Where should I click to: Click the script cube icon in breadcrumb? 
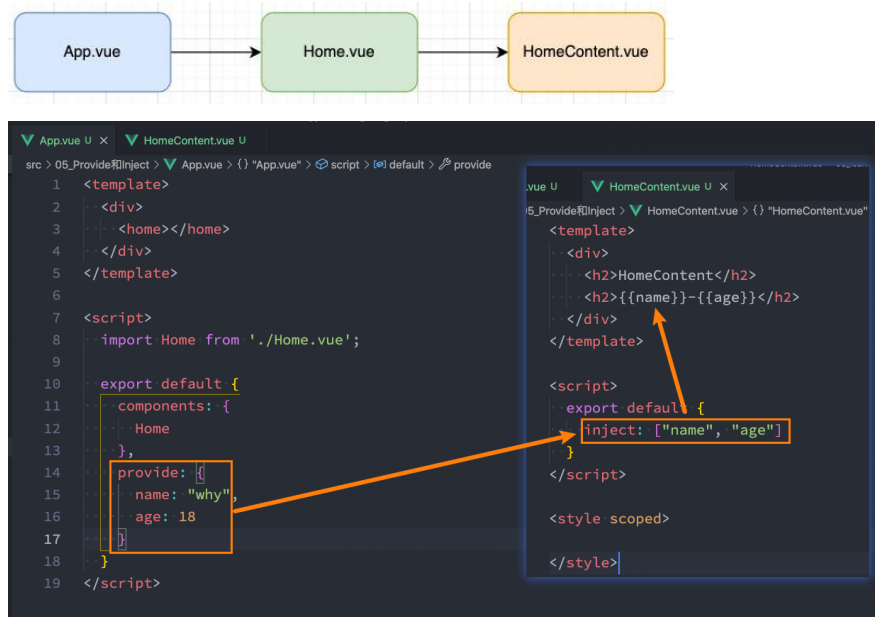click(x=322, y=164)
